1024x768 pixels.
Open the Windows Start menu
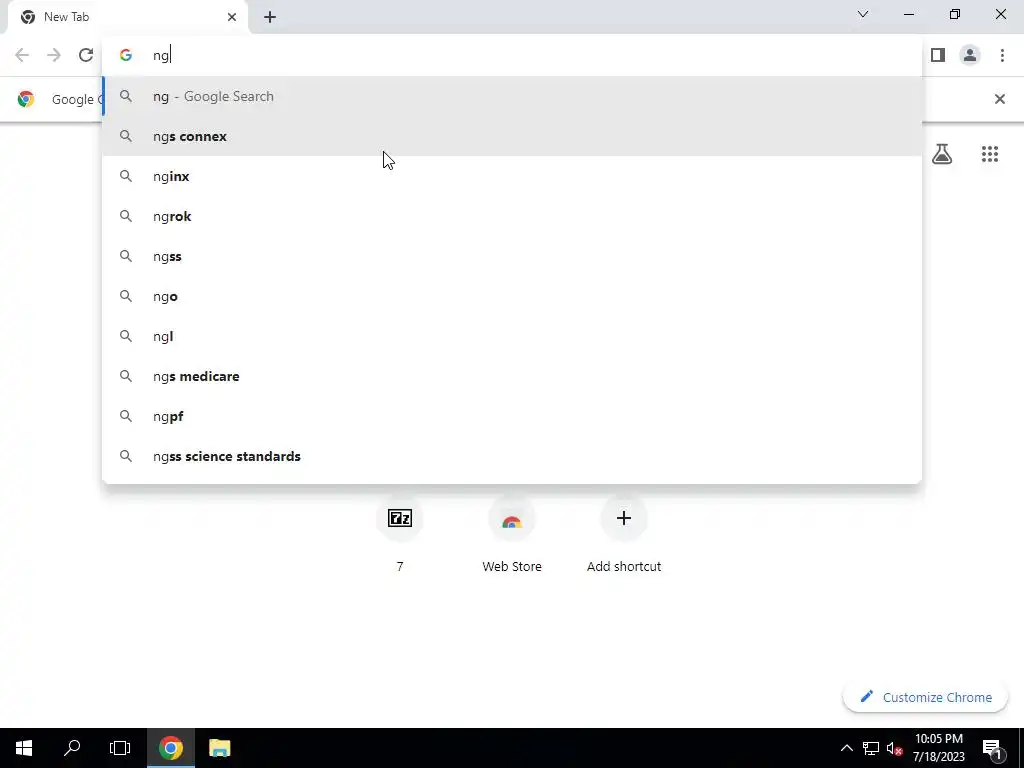coord(24,748)
